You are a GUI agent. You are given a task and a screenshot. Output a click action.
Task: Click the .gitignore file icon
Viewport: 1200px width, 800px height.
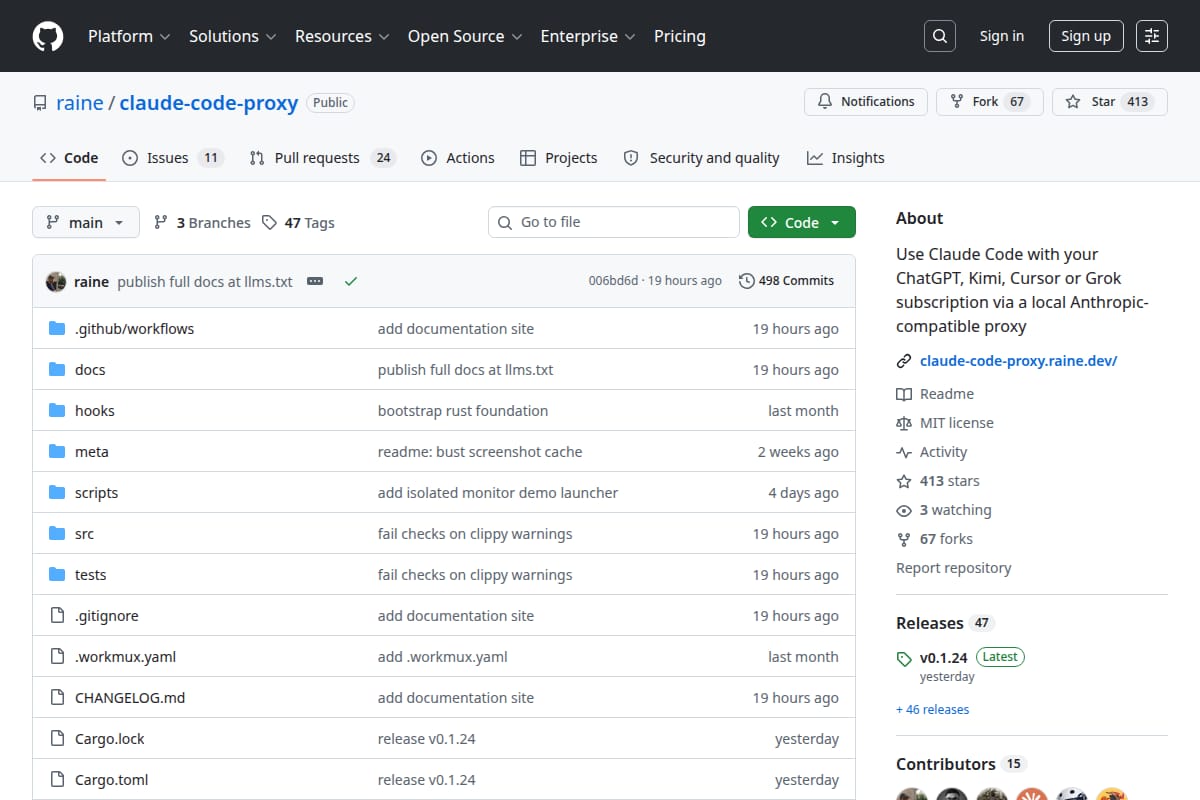pyautogui.click(x=57, y=616)
